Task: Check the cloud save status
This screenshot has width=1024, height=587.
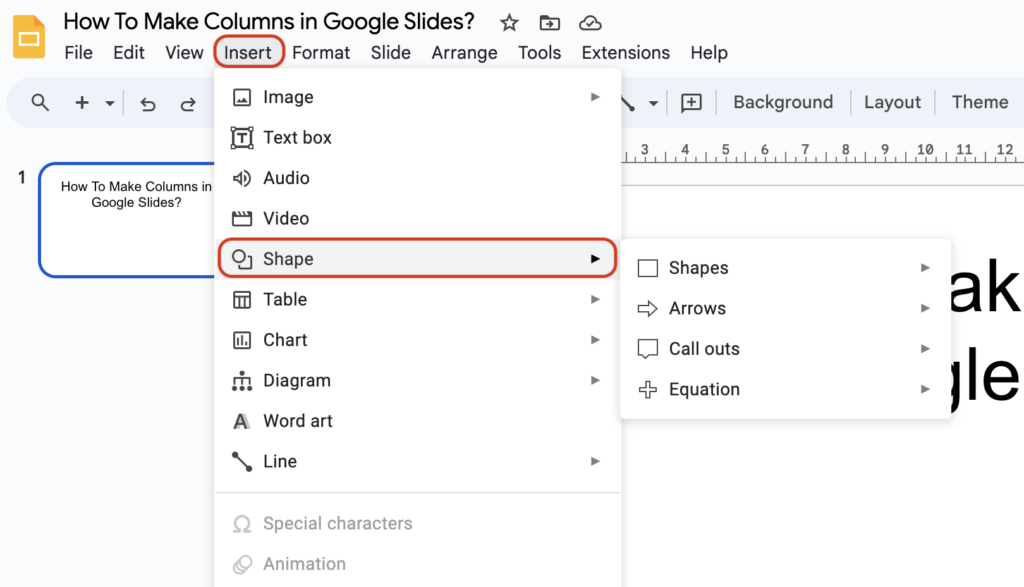Action: click(x=590, y=22)
